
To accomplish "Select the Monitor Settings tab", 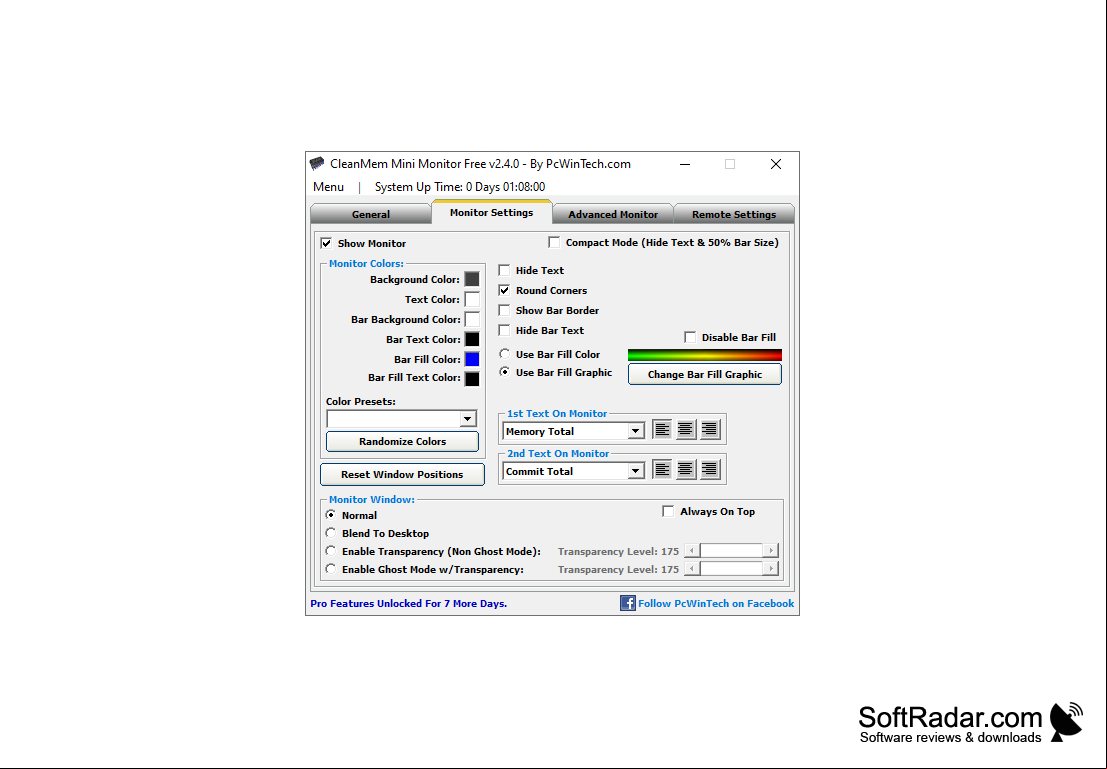I will [x=491, y=212].
